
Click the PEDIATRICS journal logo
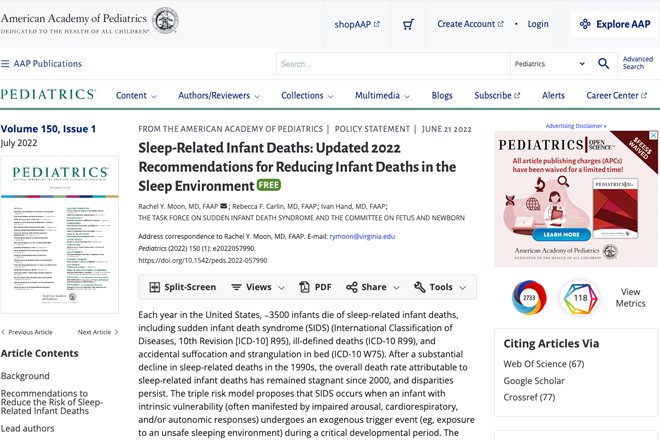pos(48,94)
